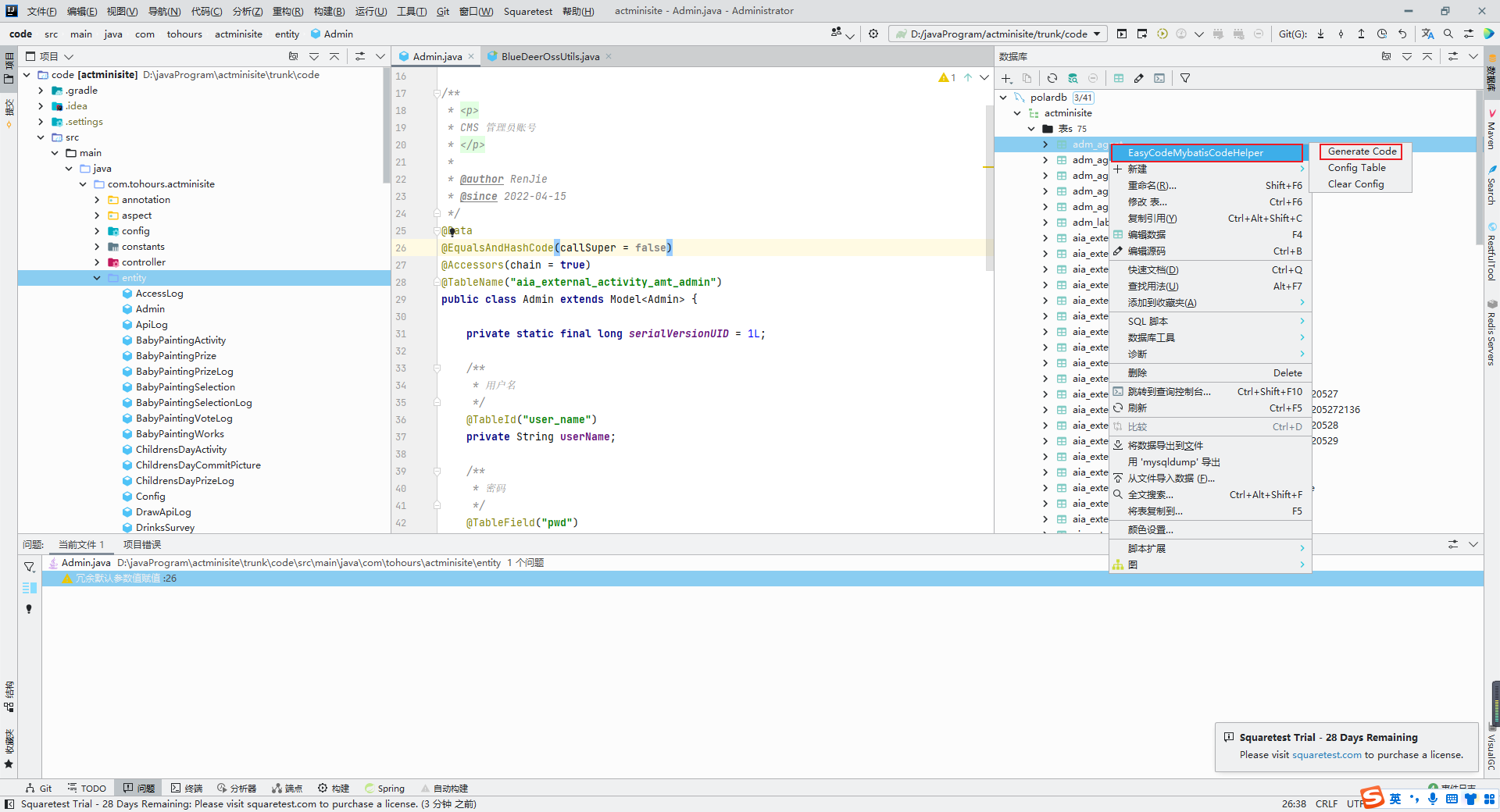The height and width of the screenshot is (812, 1500).
Task: Open the query console icon in database panel
Action: pyautogui.click(x=1159, y=78)
